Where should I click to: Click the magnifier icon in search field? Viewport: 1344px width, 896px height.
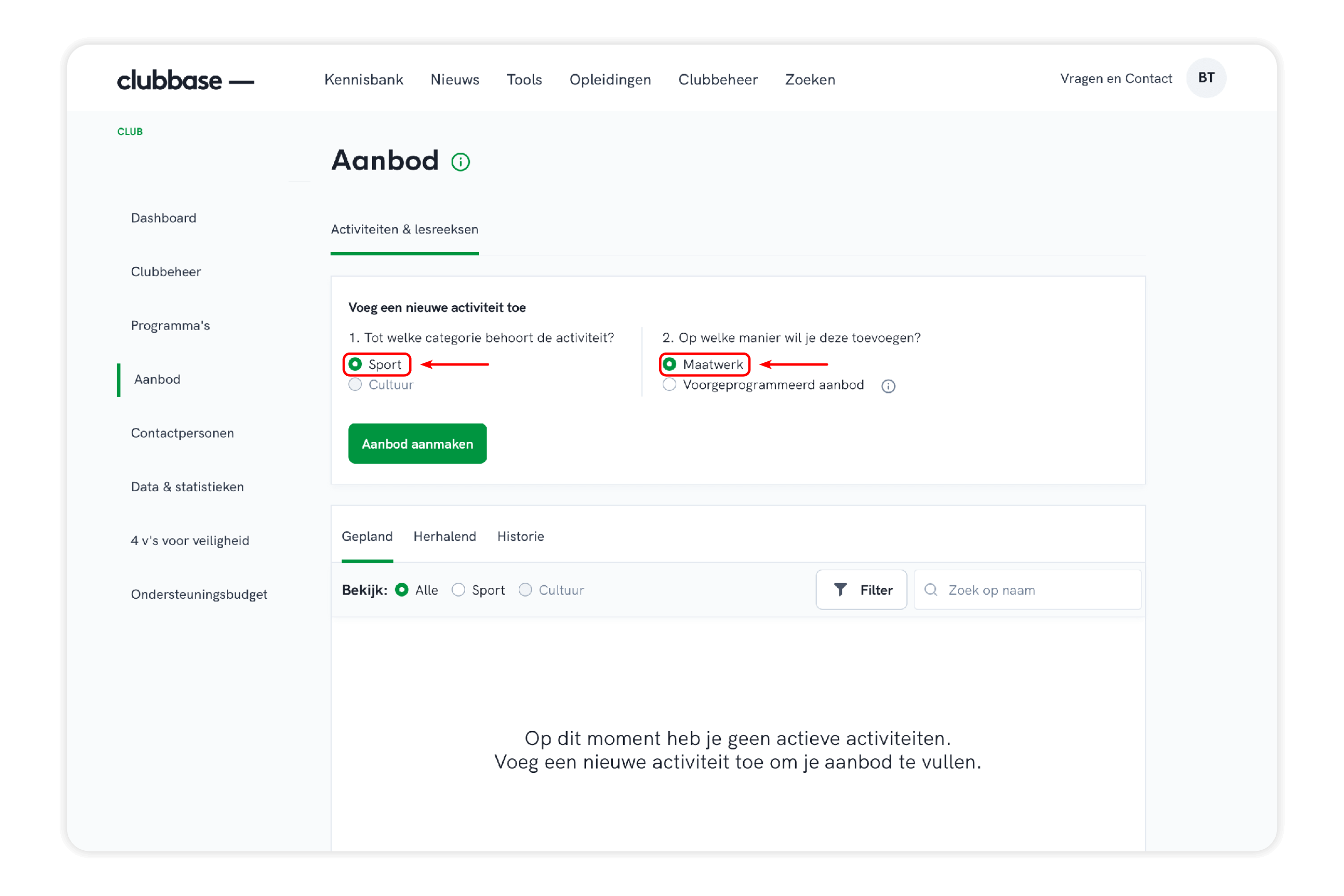click(931, 590)
